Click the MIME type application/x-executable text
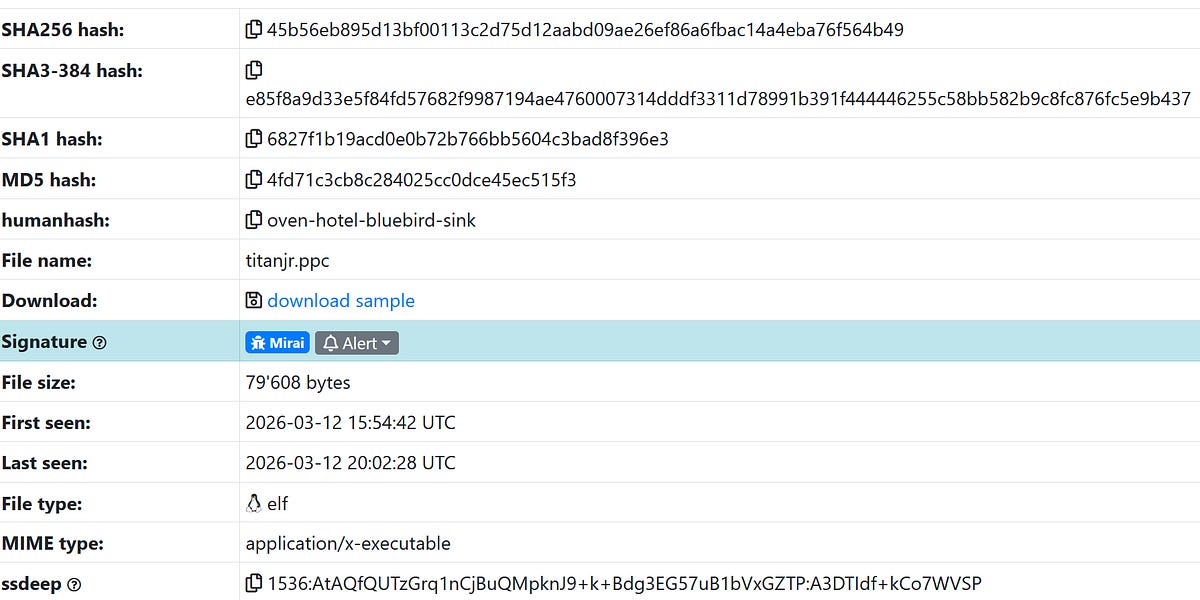 click(347, 543)
